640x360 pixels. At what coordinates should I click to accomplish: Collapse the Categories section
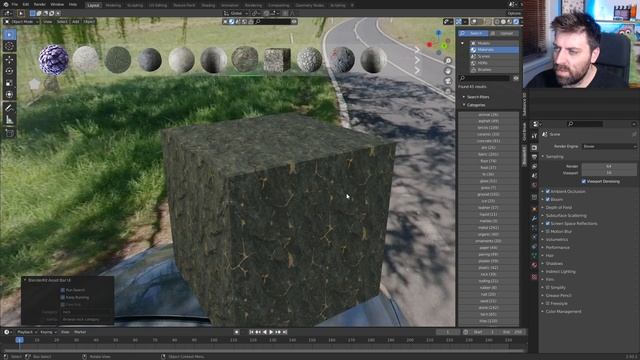[x=476, y=105]
